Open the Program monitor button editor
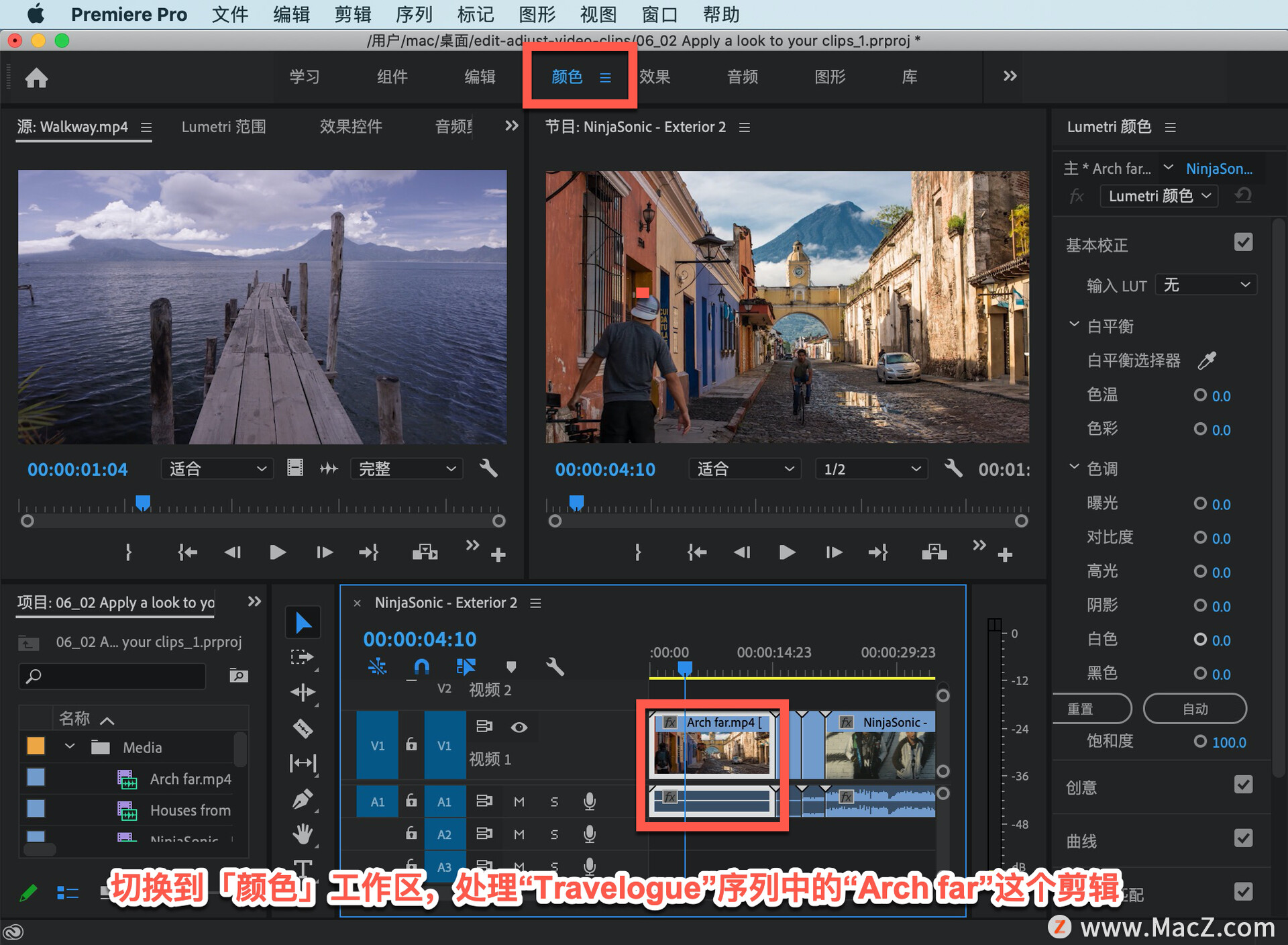This screenshot has height=945, width=1288. click(1005, 555)
